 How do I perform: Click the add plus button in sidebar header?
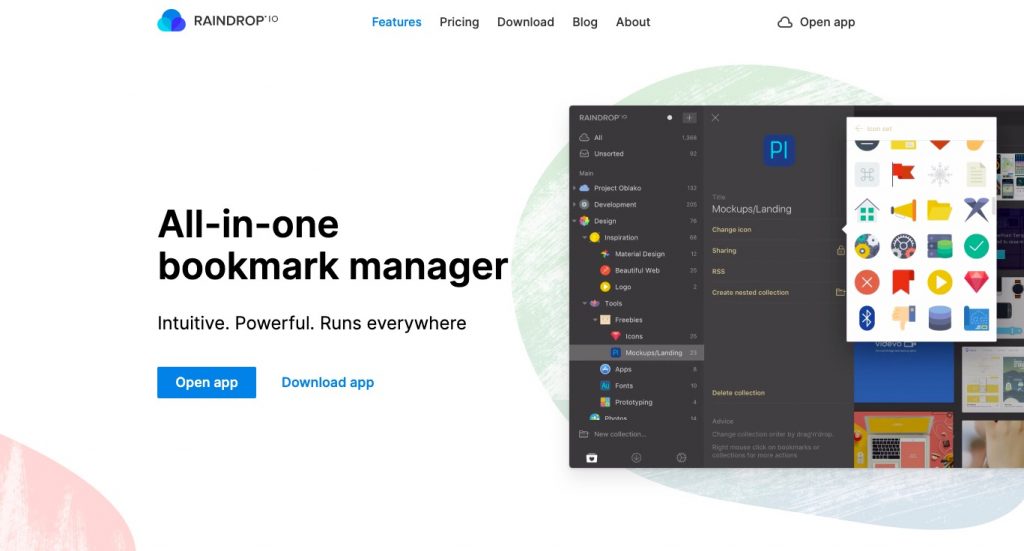[689, 118]
